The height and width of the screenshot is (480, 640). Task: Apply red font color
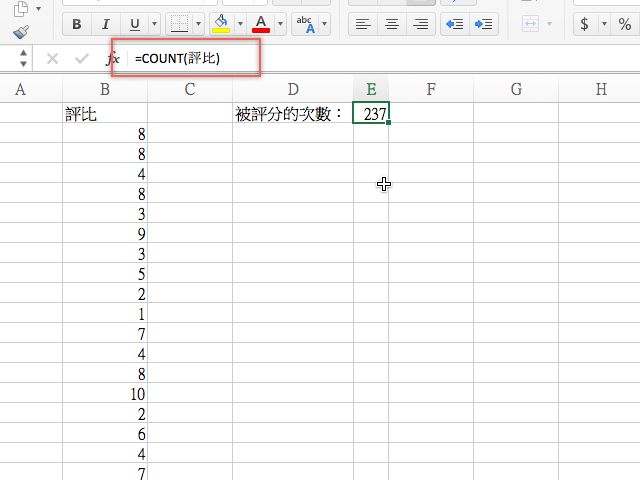tap(261, 24)
